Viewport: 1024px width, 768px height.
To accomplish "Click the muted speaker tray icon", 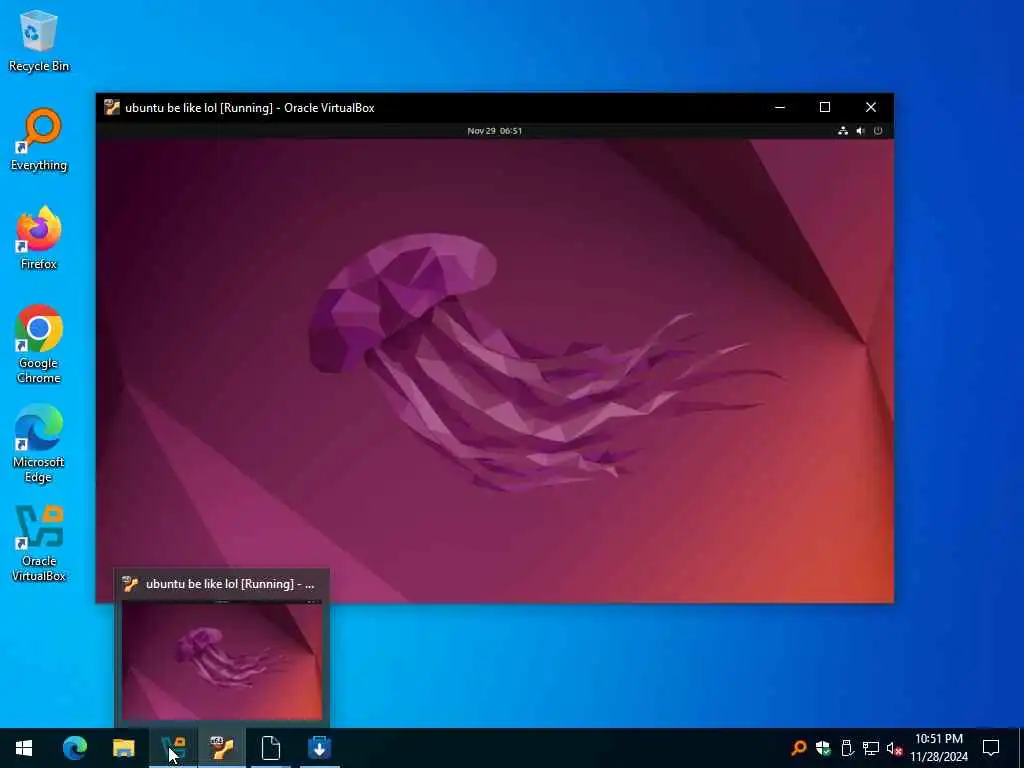I will [x=895, y=748].
